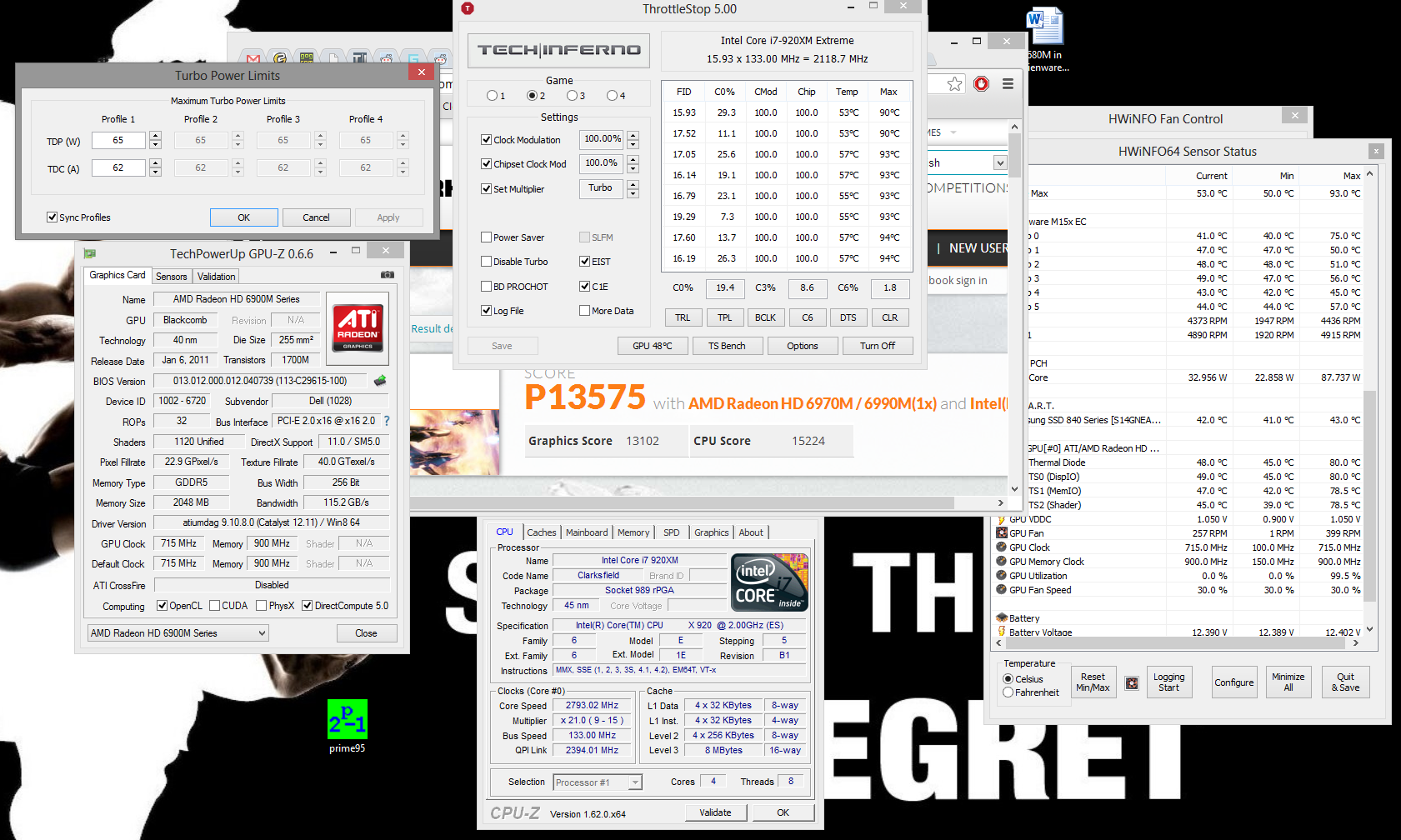Check the Disable Turbo checkbox
Screen dimensions: 1401x840
(486, 262)
